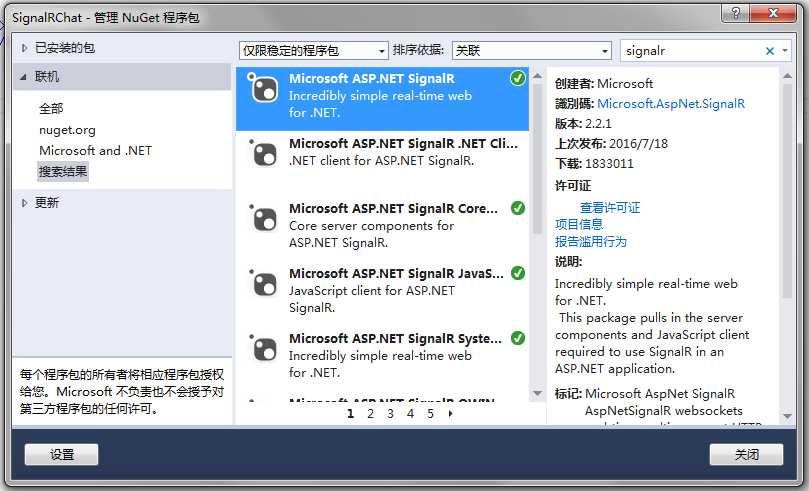
Task: Click the package list scrollbar up arrow
Action: [537, 76]
